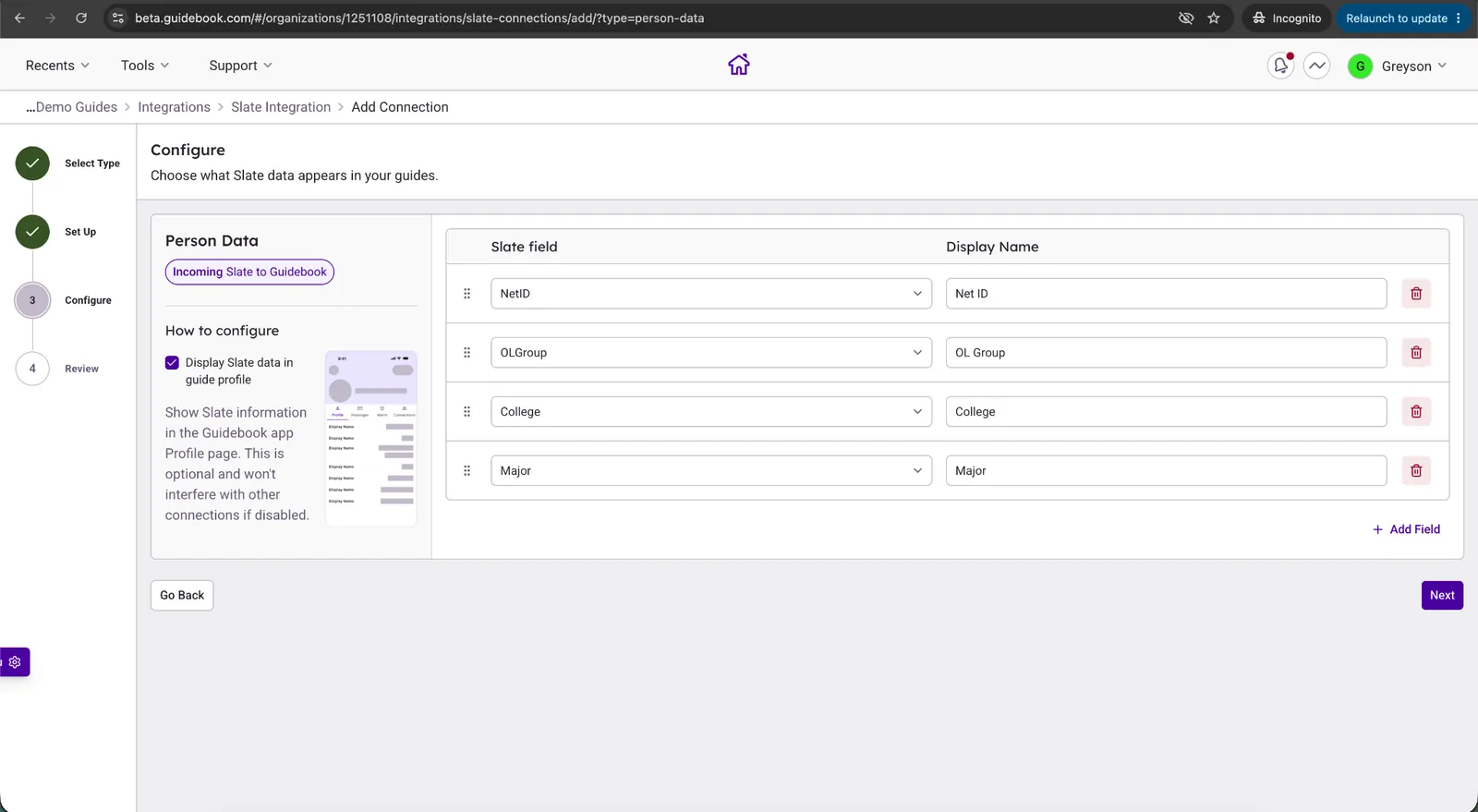Click the guide profile preview thumbnail

[x=370, y=438]
